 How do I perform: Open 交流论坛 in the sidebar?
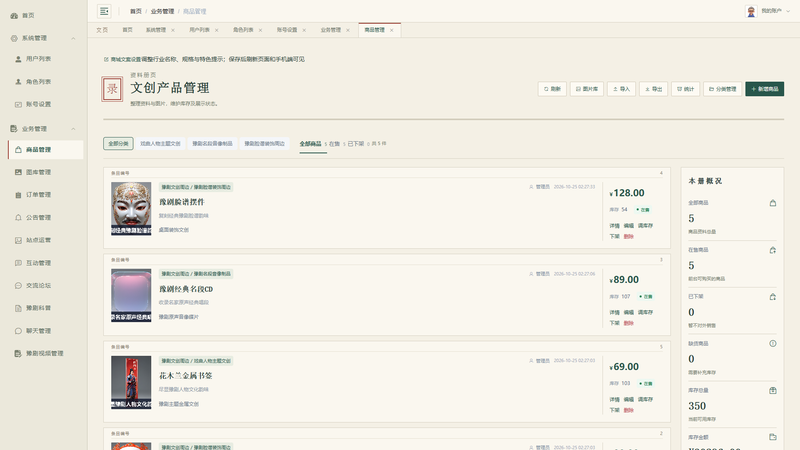(38, 285)
